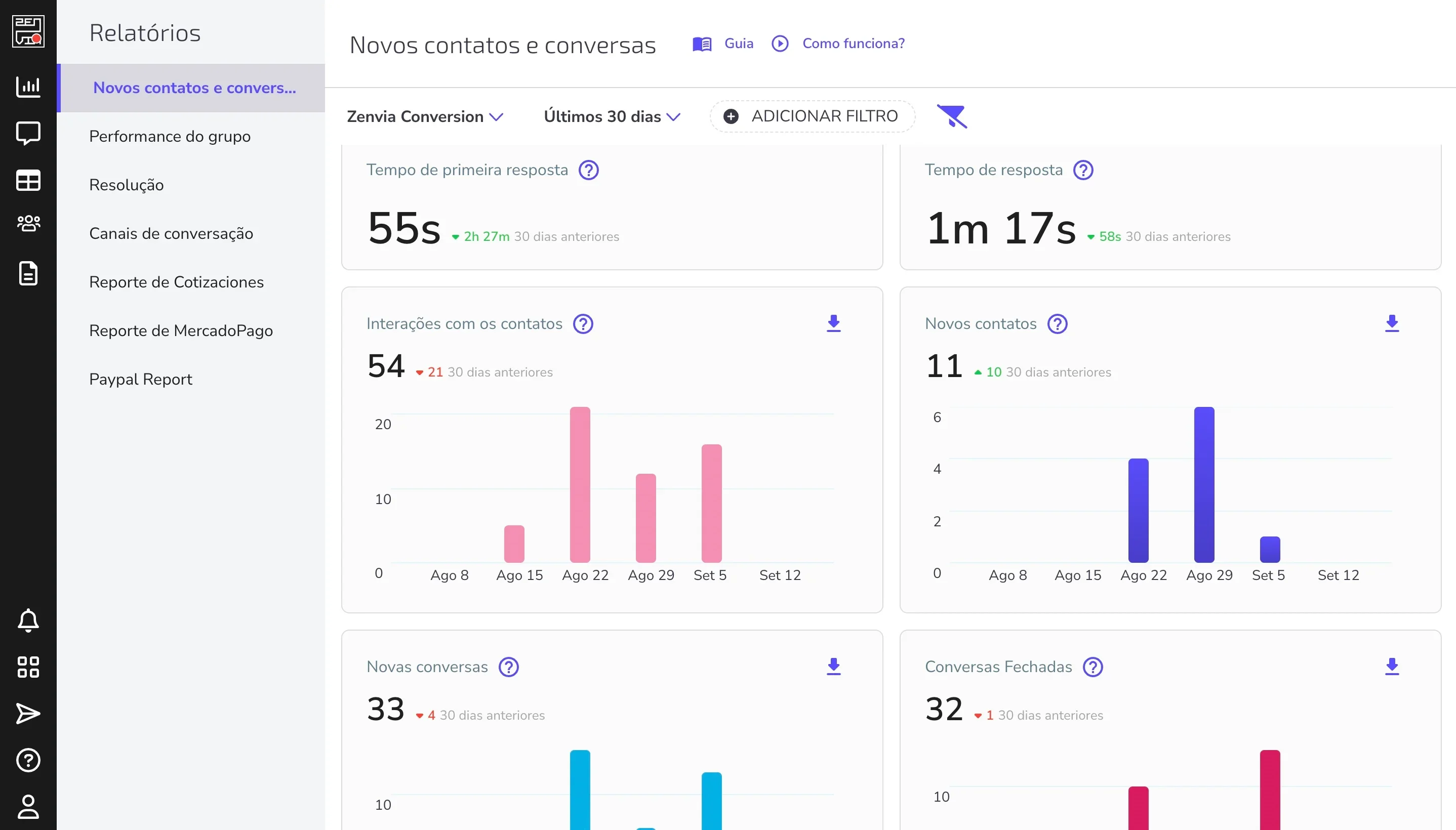
Task: Open the Guia link
Action: tap(738, 44)
